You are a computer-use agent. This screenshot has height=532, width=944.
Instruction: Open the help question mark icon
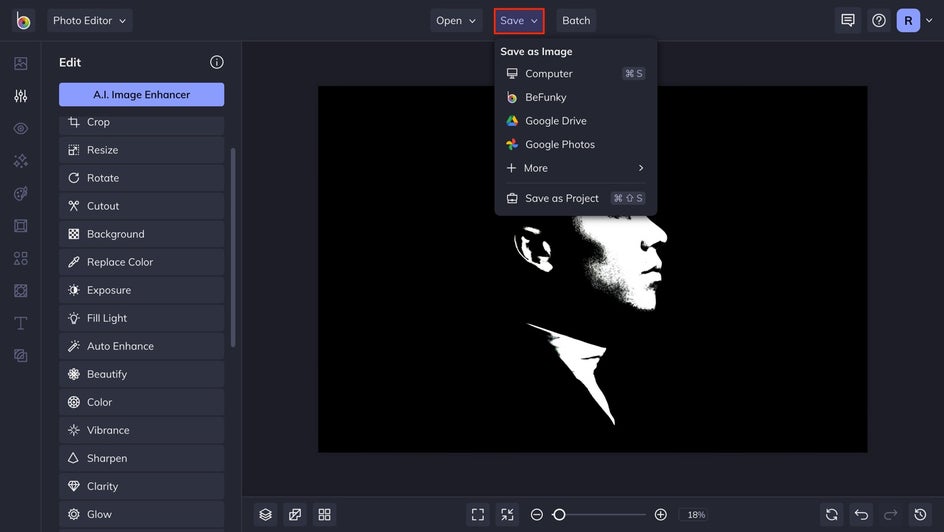pyautogui.click(x=879, y=20)
